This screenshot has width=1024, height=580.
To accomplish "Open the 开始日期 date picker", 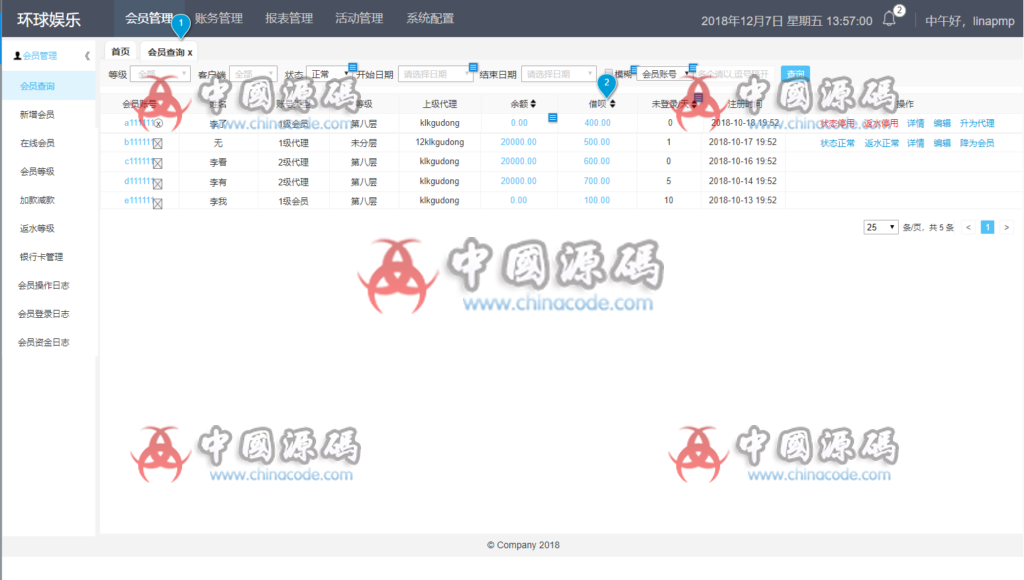I will 435,74.
